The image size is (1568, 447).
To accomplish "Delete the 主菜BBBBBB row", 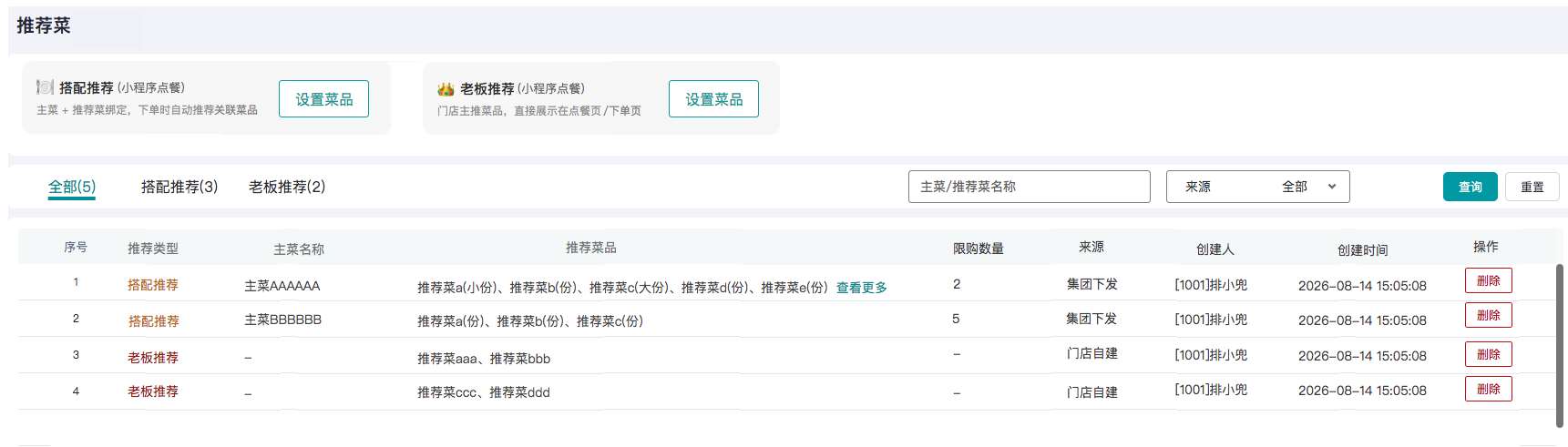I will pos(1488,315).
